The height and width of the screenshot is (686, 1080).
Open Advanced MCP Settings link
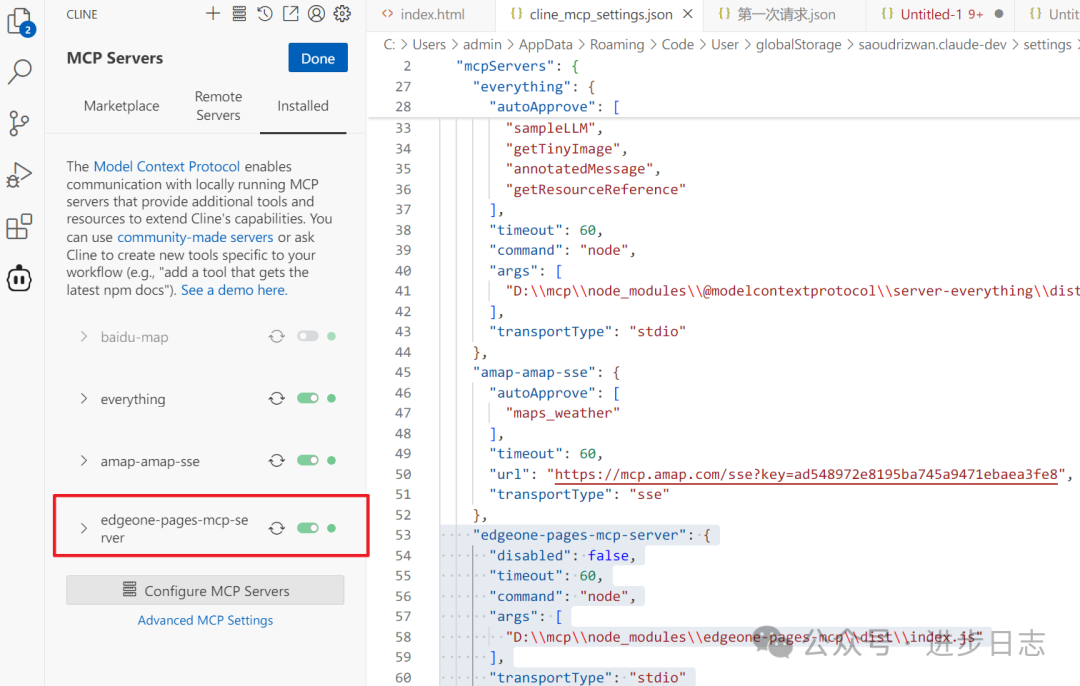[205, 621]
